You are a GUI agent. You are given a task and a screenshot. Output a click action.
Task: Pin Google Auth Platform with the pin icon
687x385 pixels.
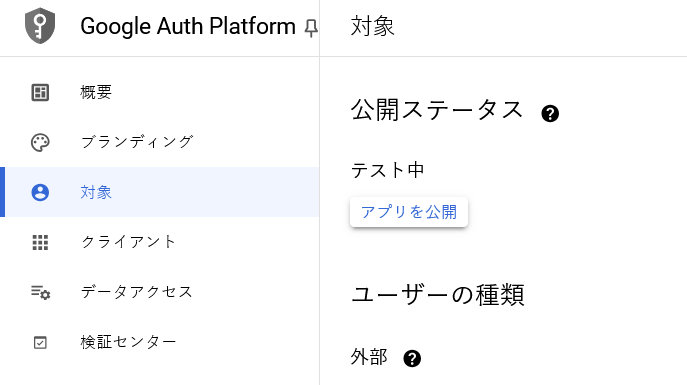311,28
